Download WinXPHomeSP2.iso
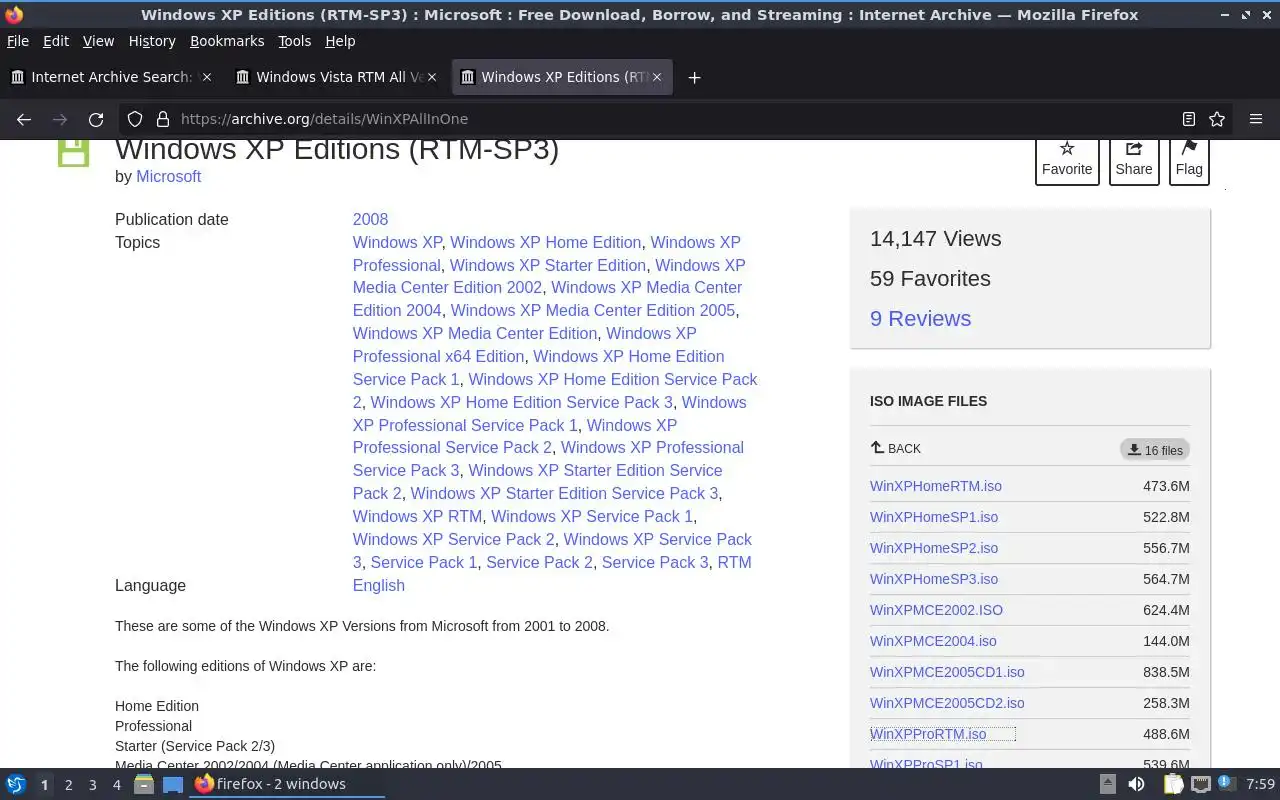 [934, 548]
